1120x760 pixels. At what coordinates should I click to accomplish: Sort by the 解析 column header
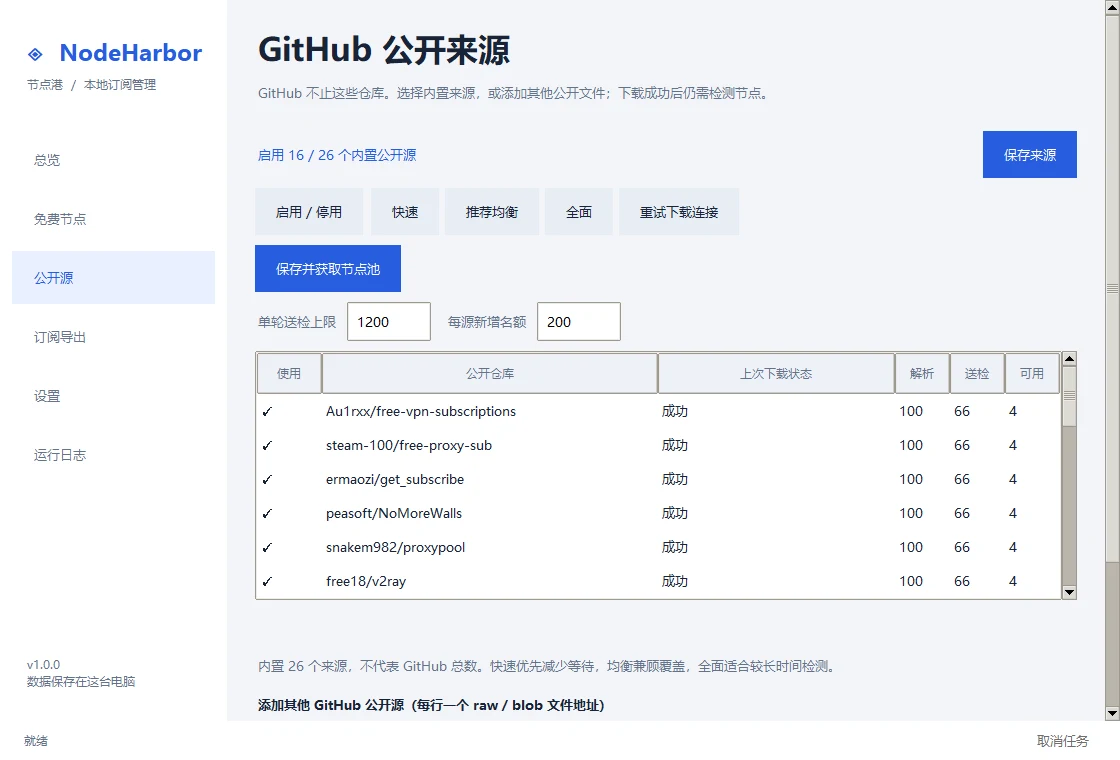pos(922,374)
